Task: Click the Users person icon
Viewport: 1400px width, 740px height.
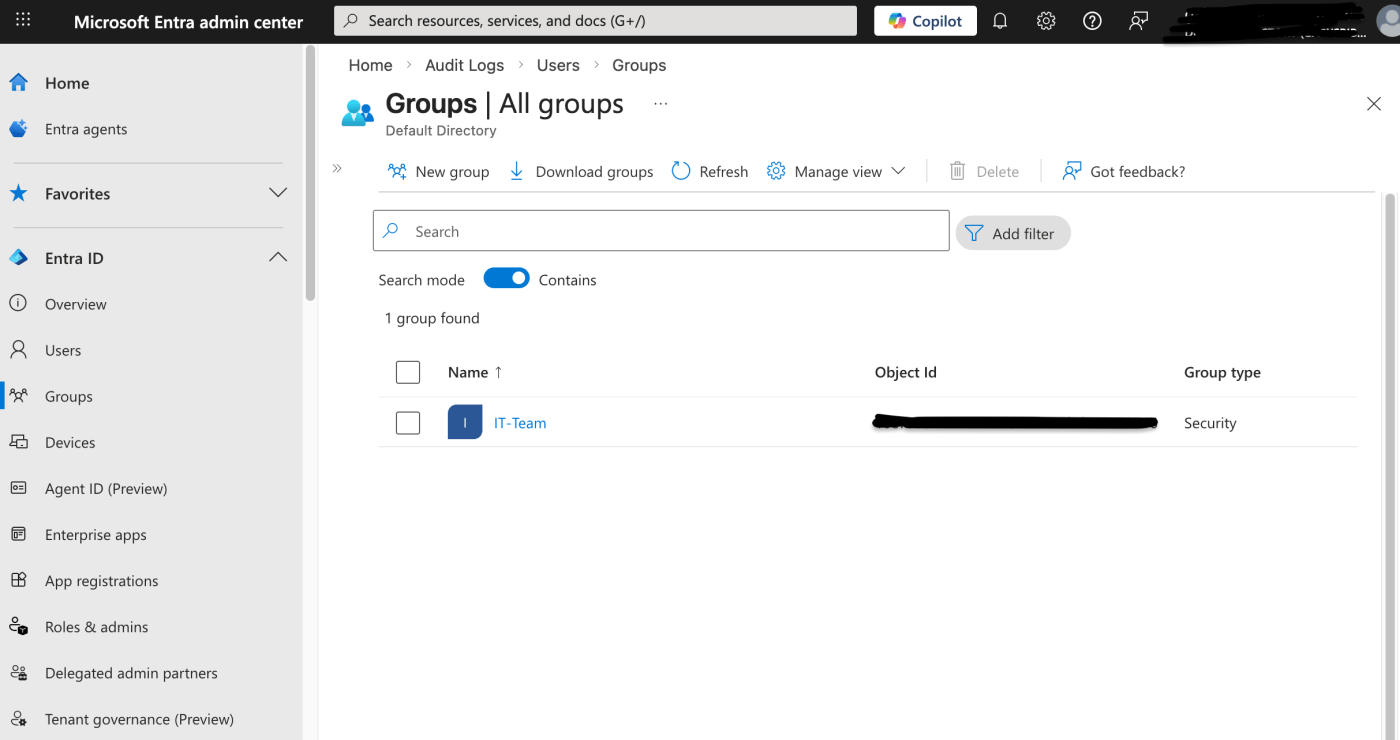Action: point(18,350)
